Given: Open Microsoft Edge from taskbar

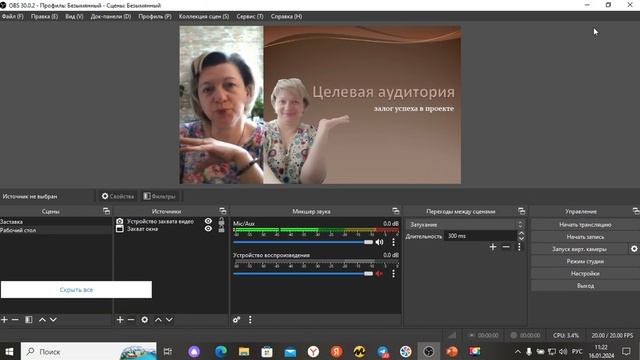Looking at the screenshot, I should (221, 351).
